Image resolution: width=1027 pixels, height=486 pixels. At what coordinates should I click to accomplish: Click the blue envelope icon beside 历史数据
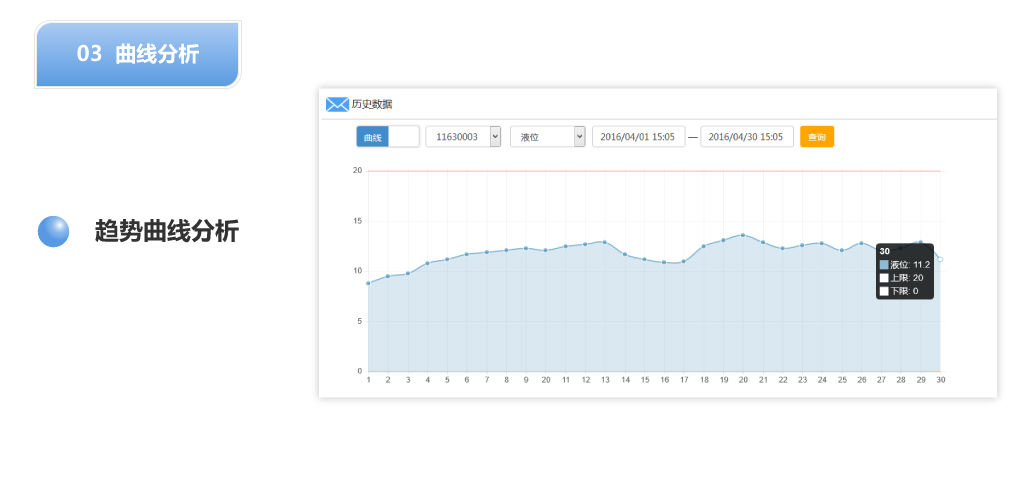(337, 104)
